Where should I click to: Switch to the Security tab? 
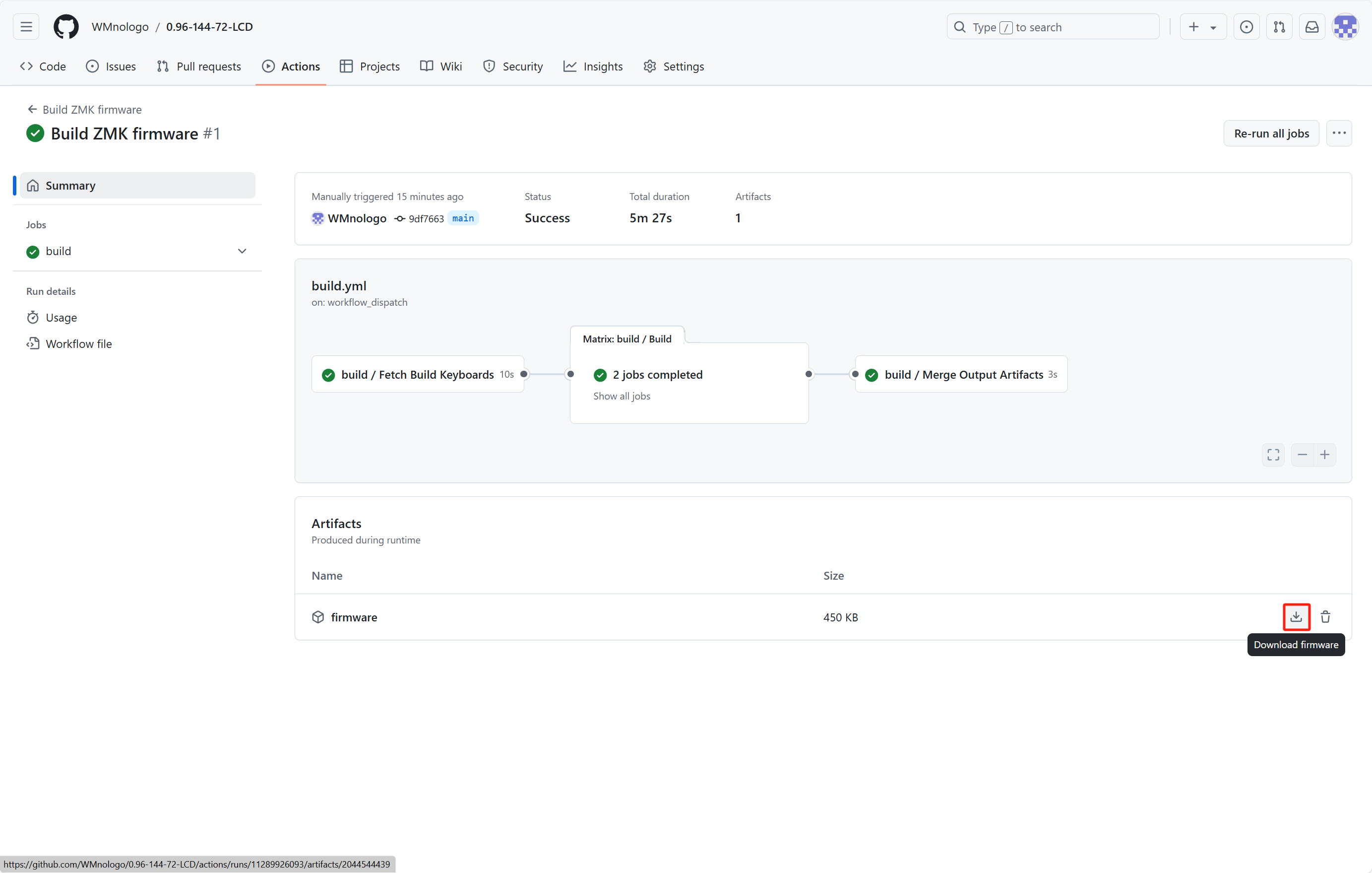point(513,66)
